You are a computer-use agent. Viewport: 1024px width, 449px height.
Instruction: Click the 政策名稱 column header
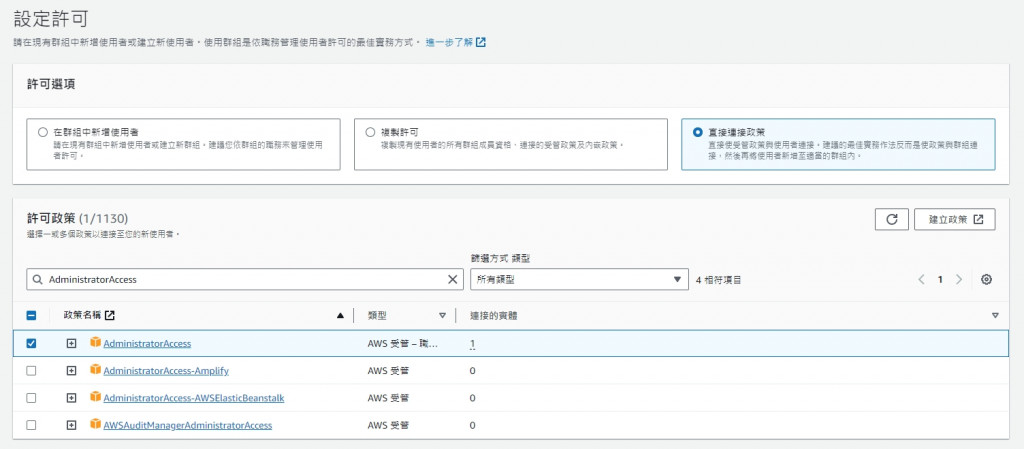82,316
